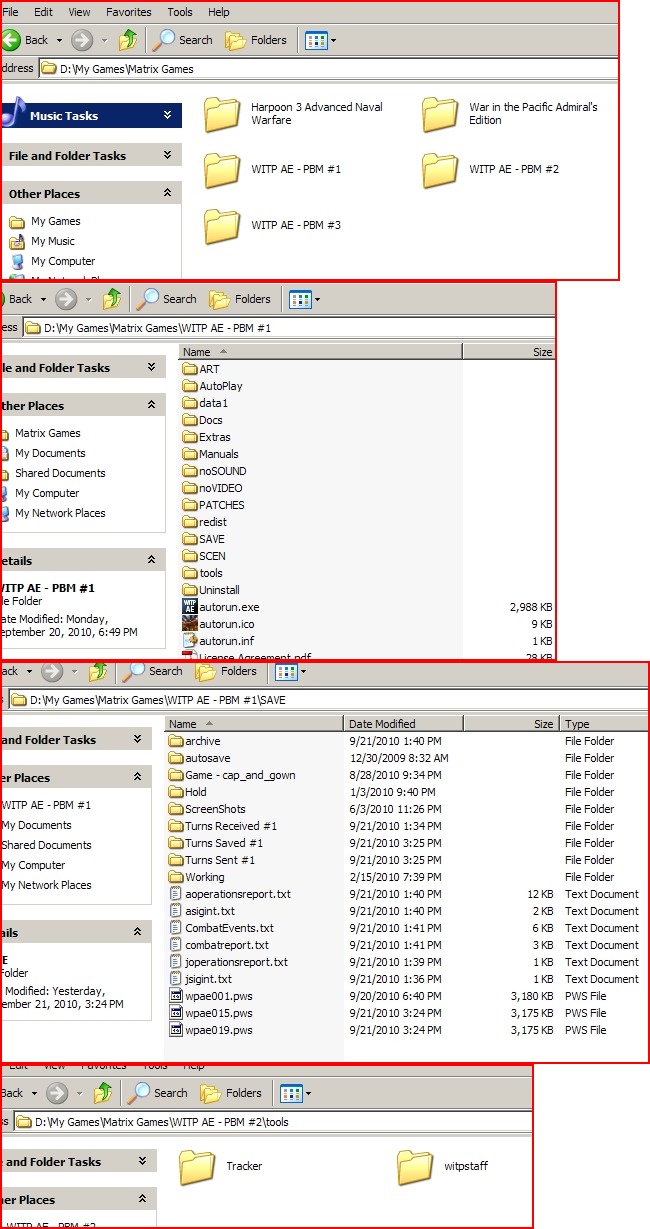The height and width of the screenshot is (1229, 650).
Task: Collapse Other Places panel in Matrix Games window
Action: pyautogui.click(x=167, y=194)
